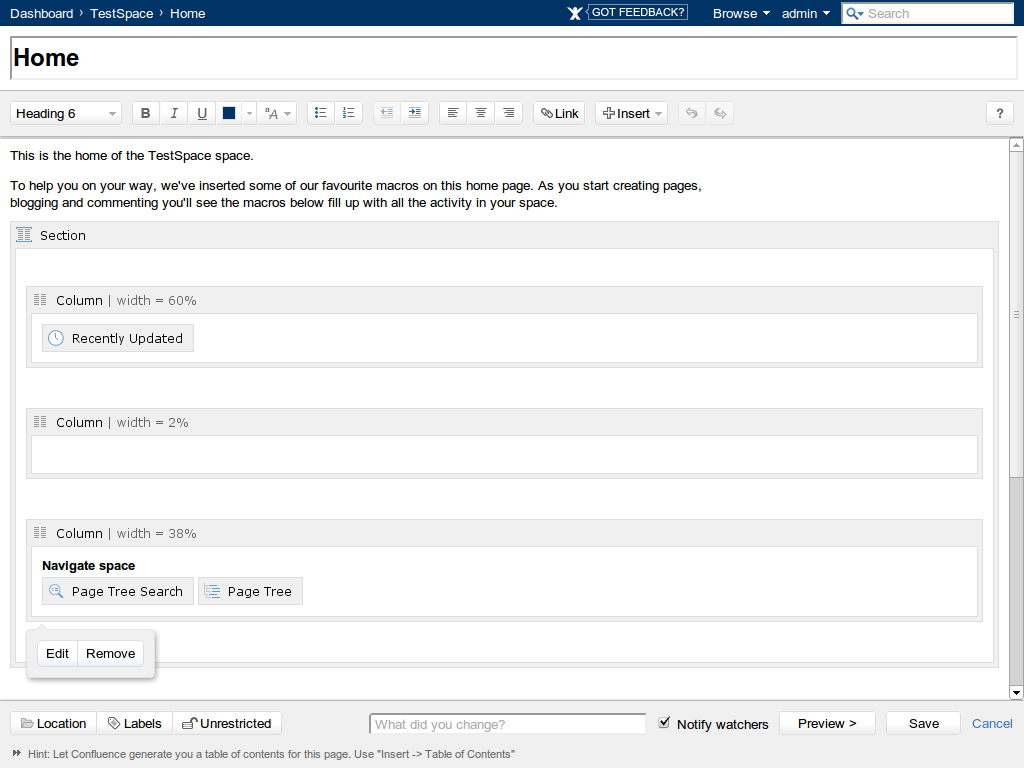Open the Heading 6 paragraph style dropdown

click(66, 113)
